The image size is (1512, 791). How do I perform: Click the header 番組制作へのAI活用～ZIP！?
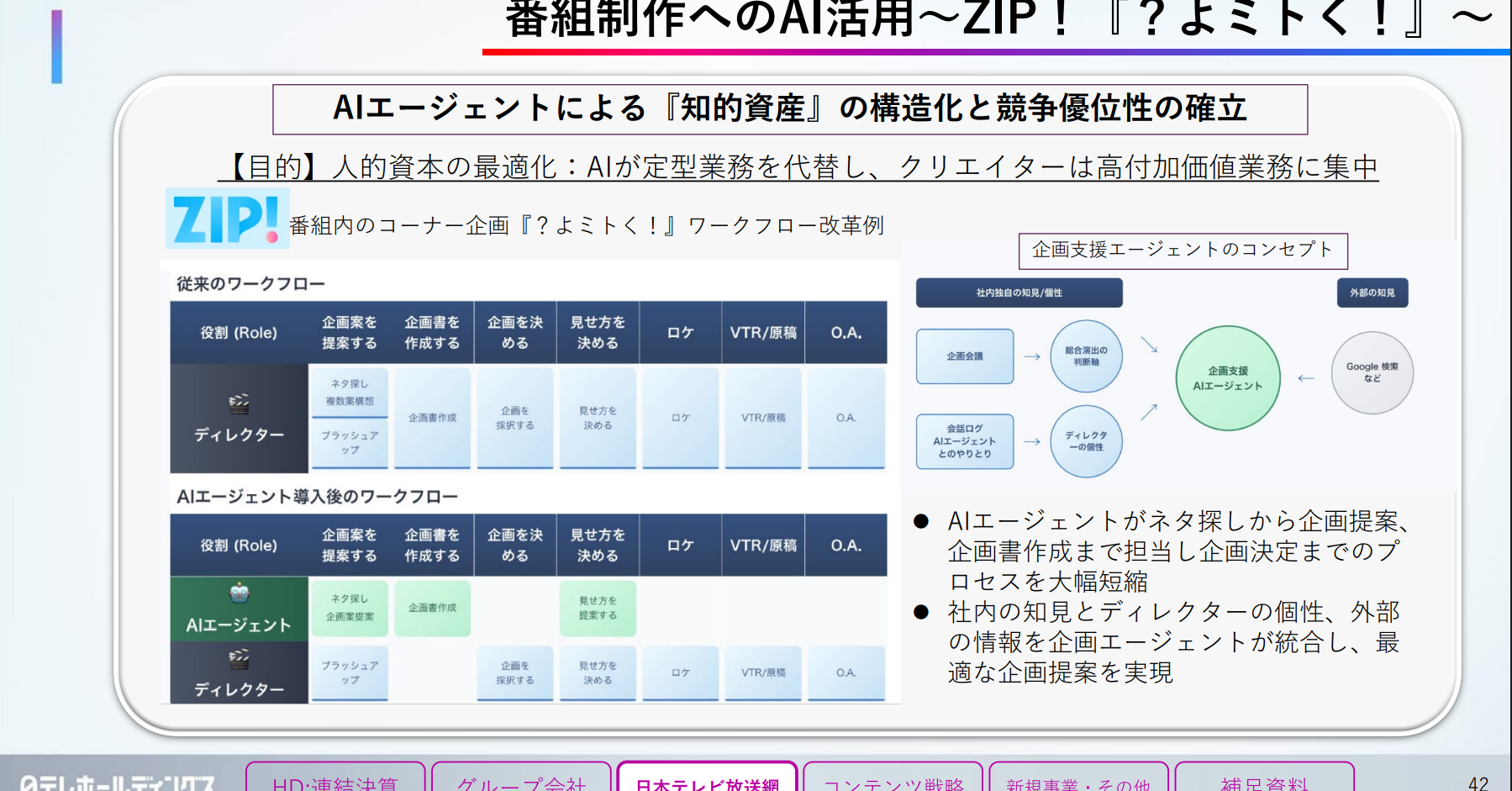(x=998, y=19)
